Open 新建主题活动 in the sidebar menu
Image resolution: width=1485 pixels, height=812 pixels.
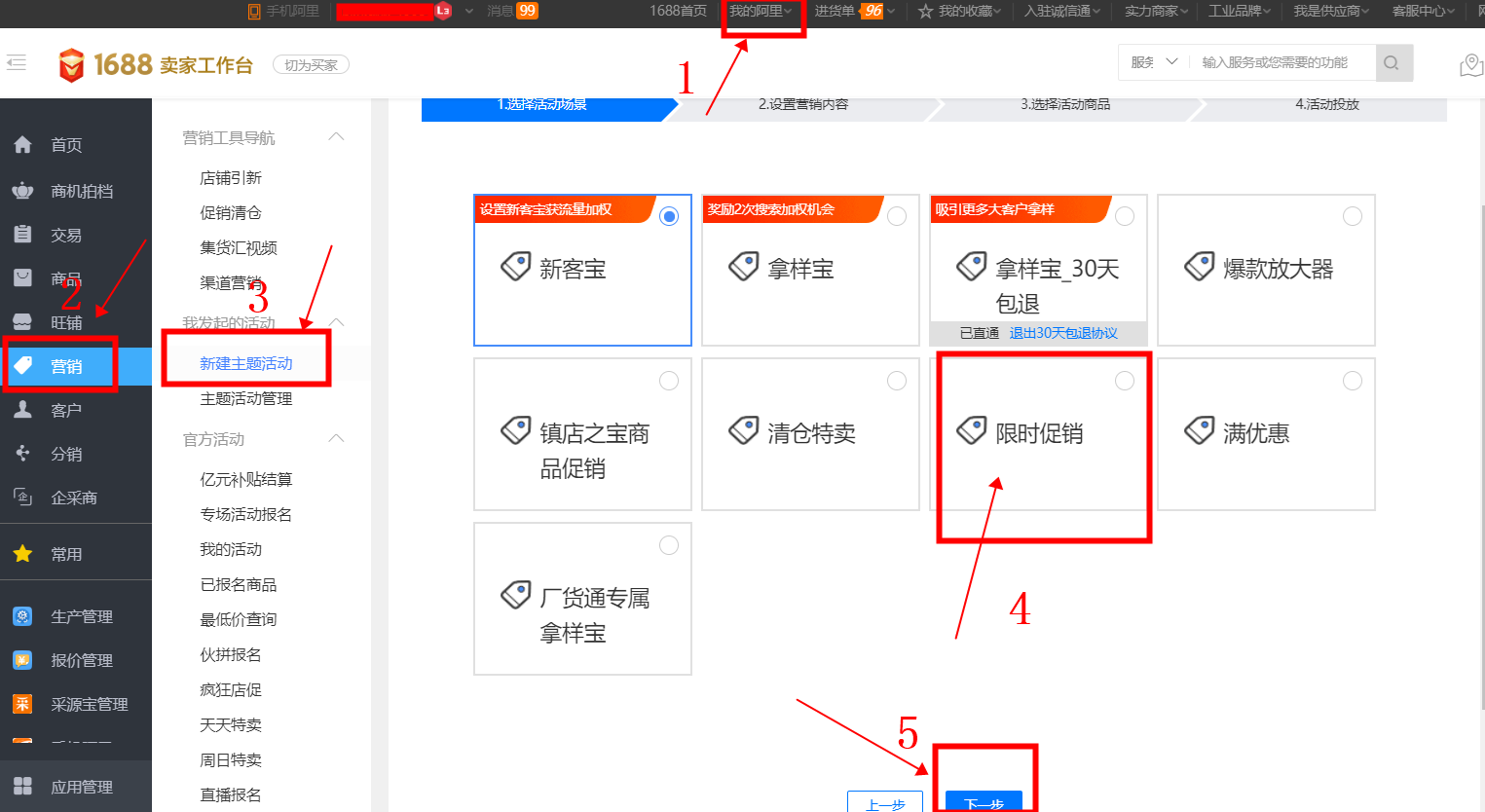246,363
